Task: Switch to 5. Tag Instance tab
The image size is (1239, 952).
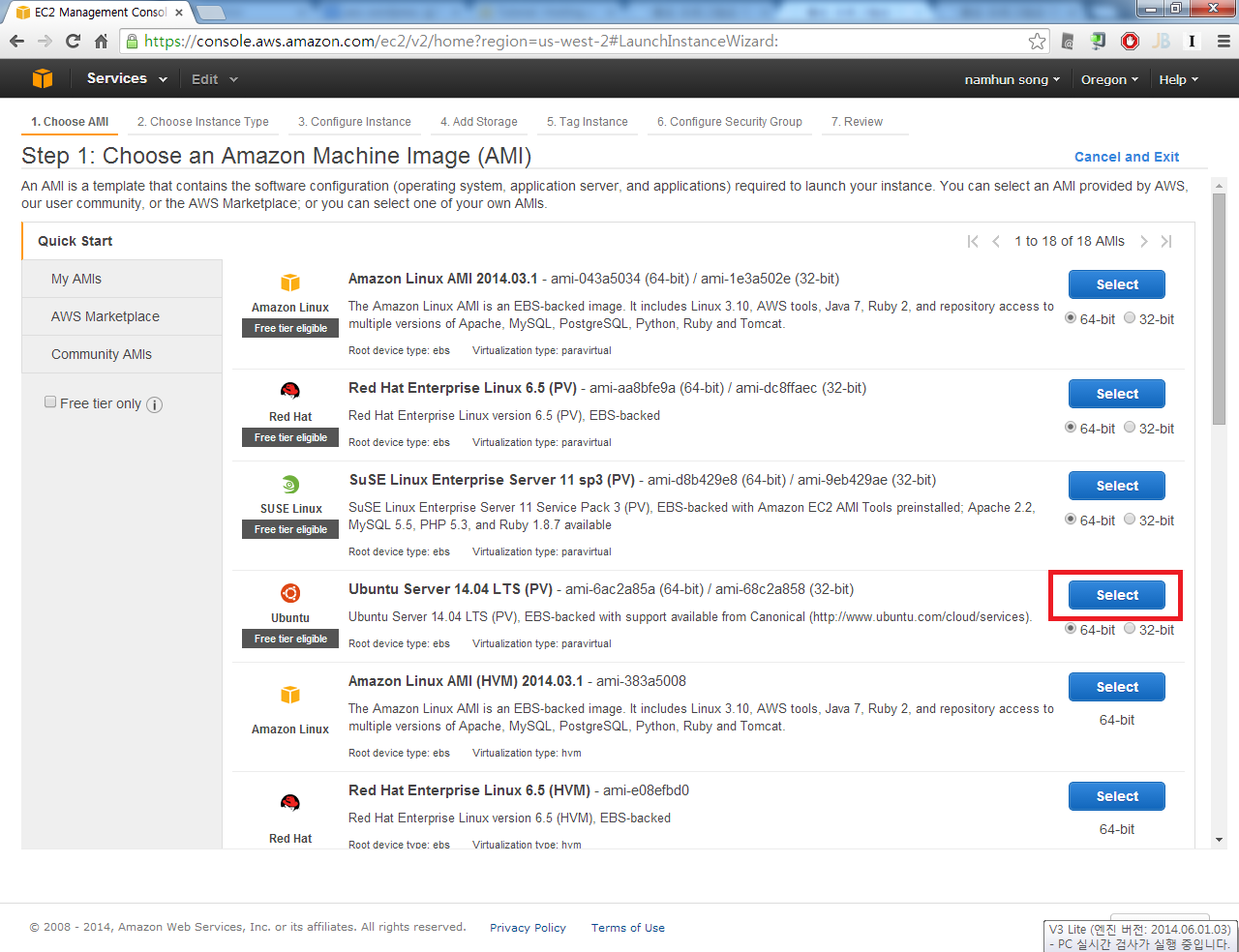Action: [588, 122]
